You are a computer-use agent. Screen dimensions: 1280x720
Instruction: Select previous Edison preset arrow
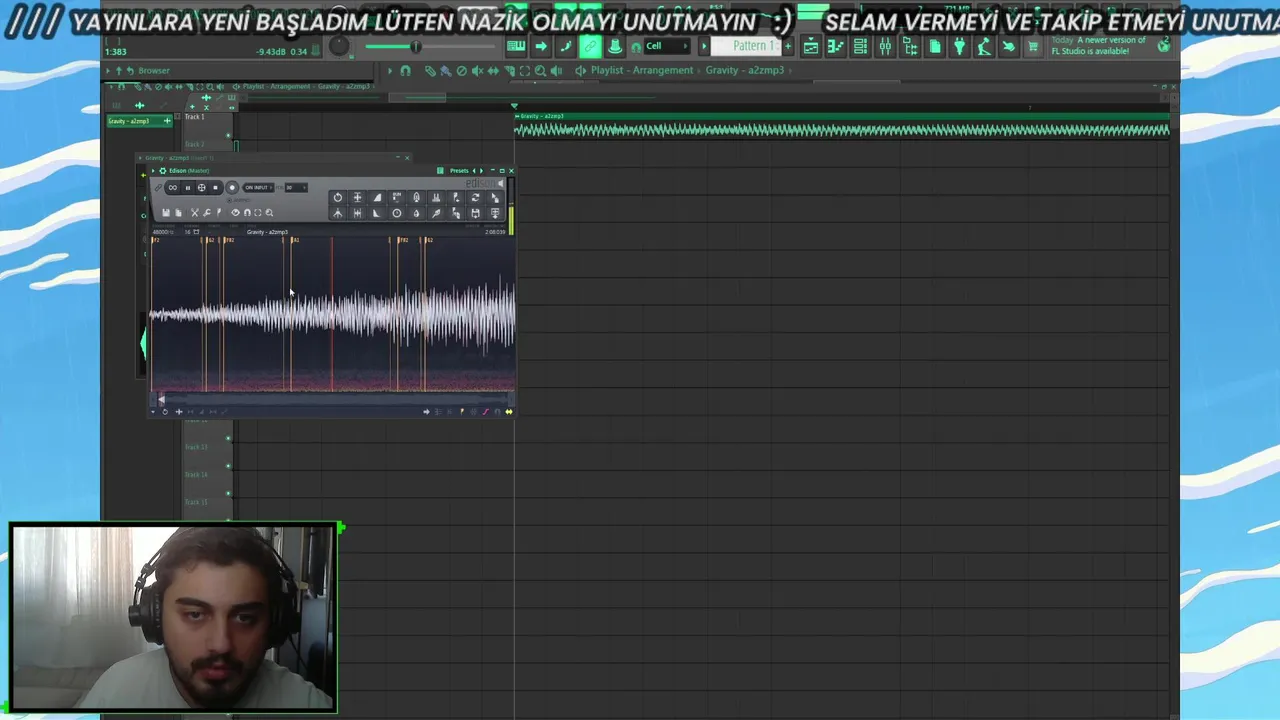[474, 171]
